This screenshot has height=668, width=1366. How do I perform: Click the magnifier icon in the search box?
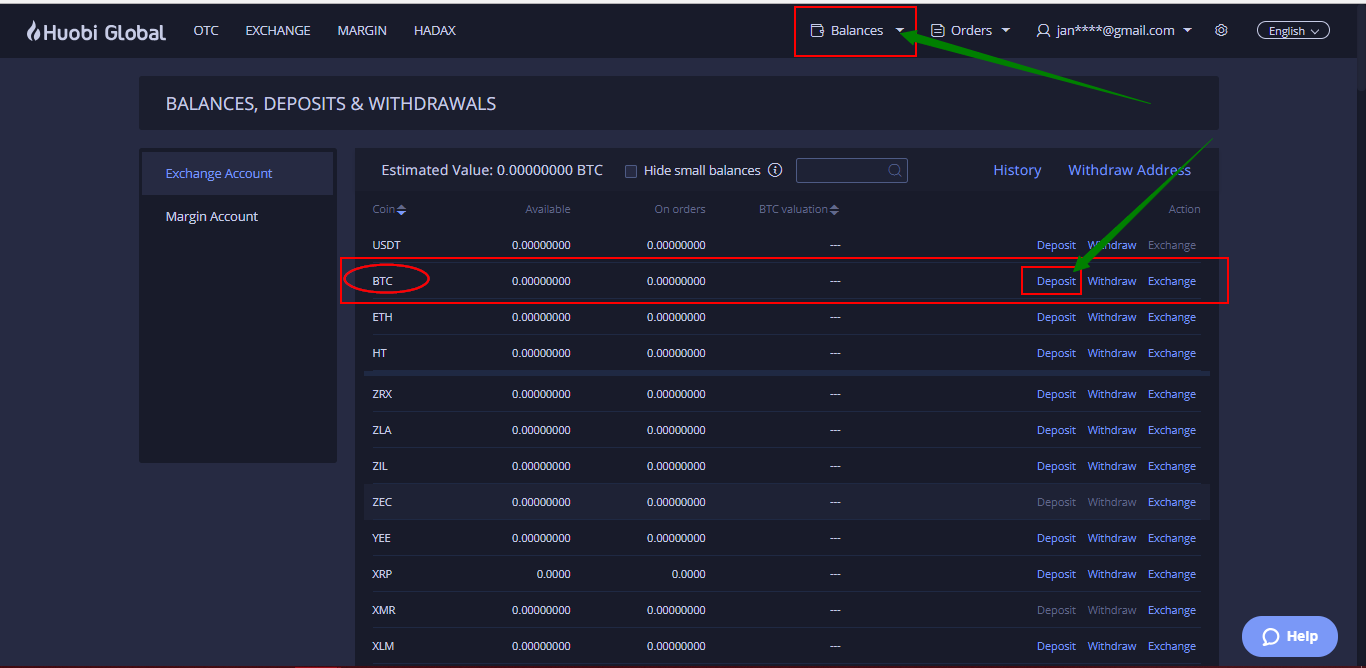[895, 170]
